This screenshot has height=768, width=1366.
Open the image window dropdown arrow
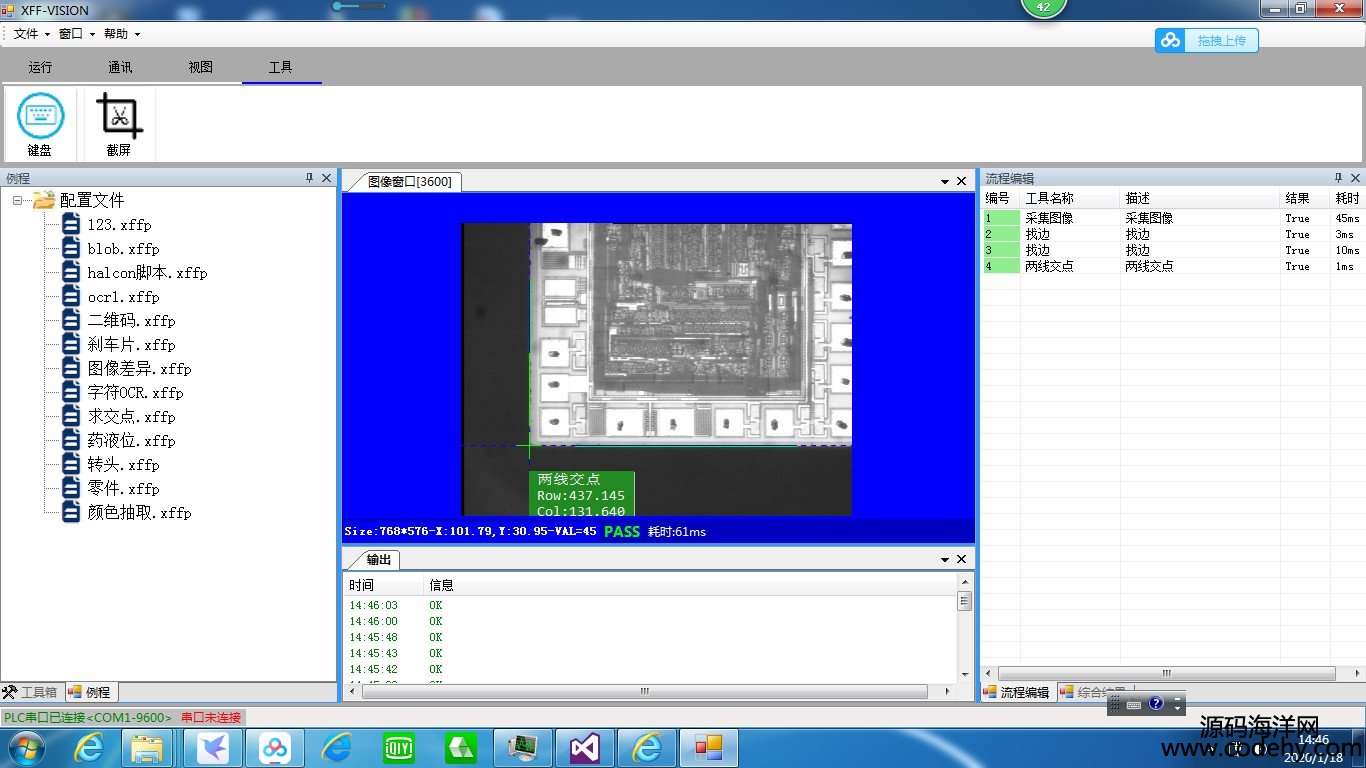pyautogui.click(x=945, y=182)
